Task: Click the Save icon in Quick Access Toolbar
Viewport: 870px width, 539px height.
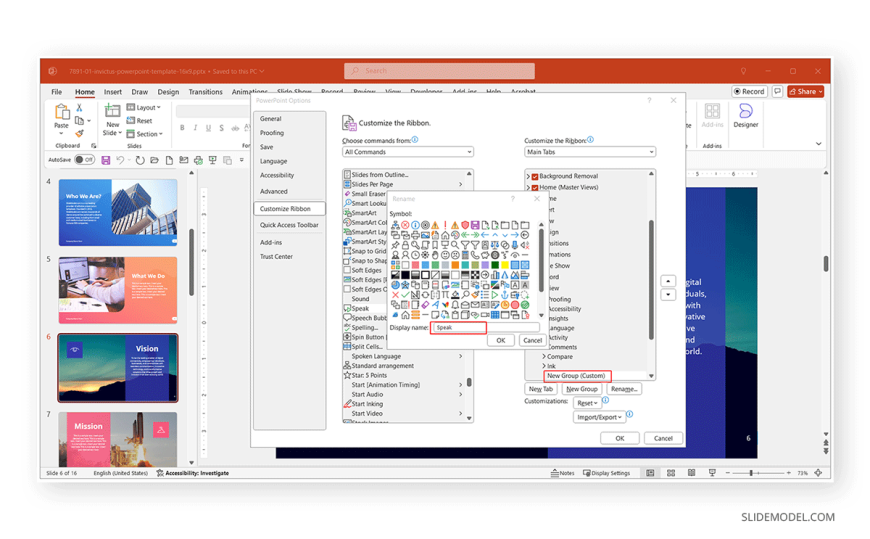Action: click(x=106, y=160)
